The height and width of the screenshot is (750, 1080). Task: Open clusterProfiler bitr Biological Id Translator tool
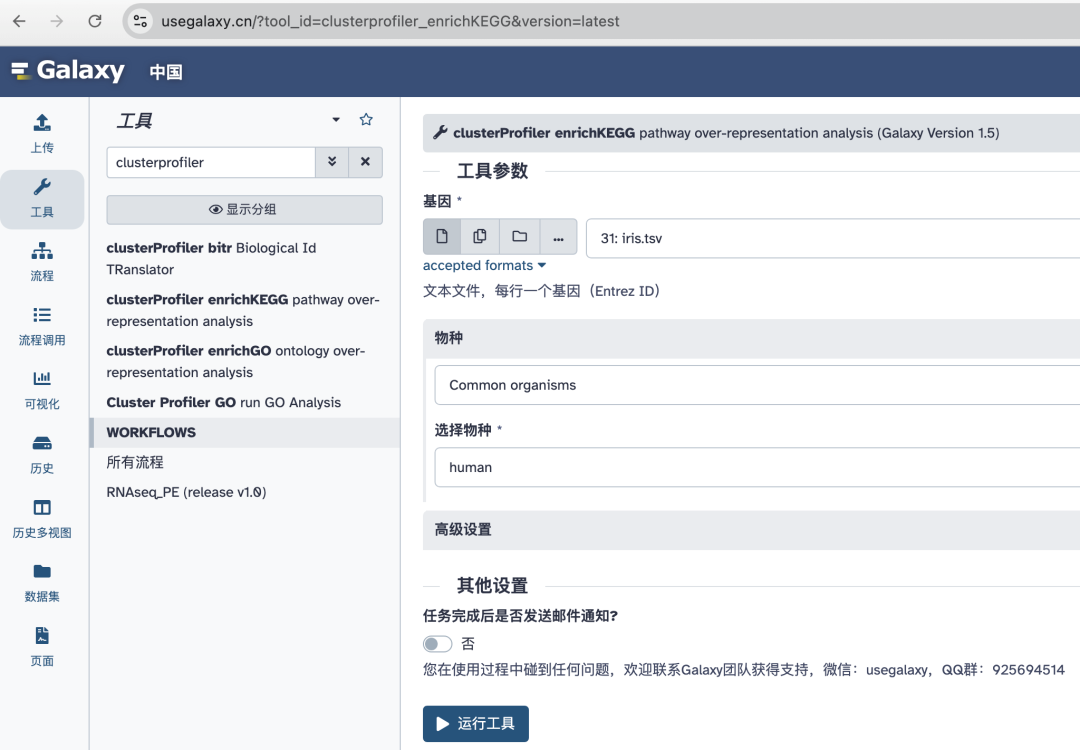(x=211, y=259)
